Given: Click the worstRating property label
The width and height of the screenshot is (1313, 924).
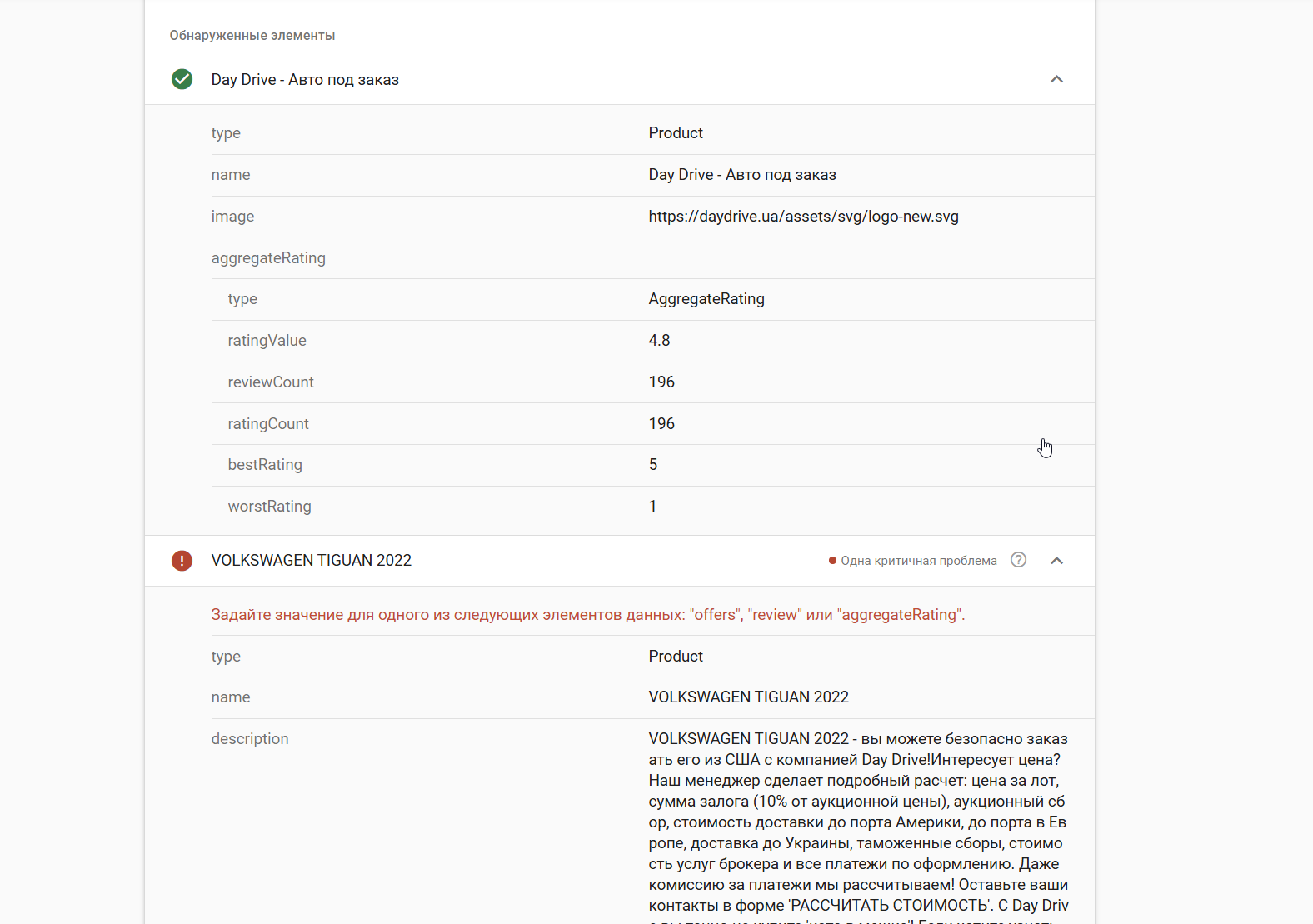Looking at the screenshot, I should (x=269, y=507).
